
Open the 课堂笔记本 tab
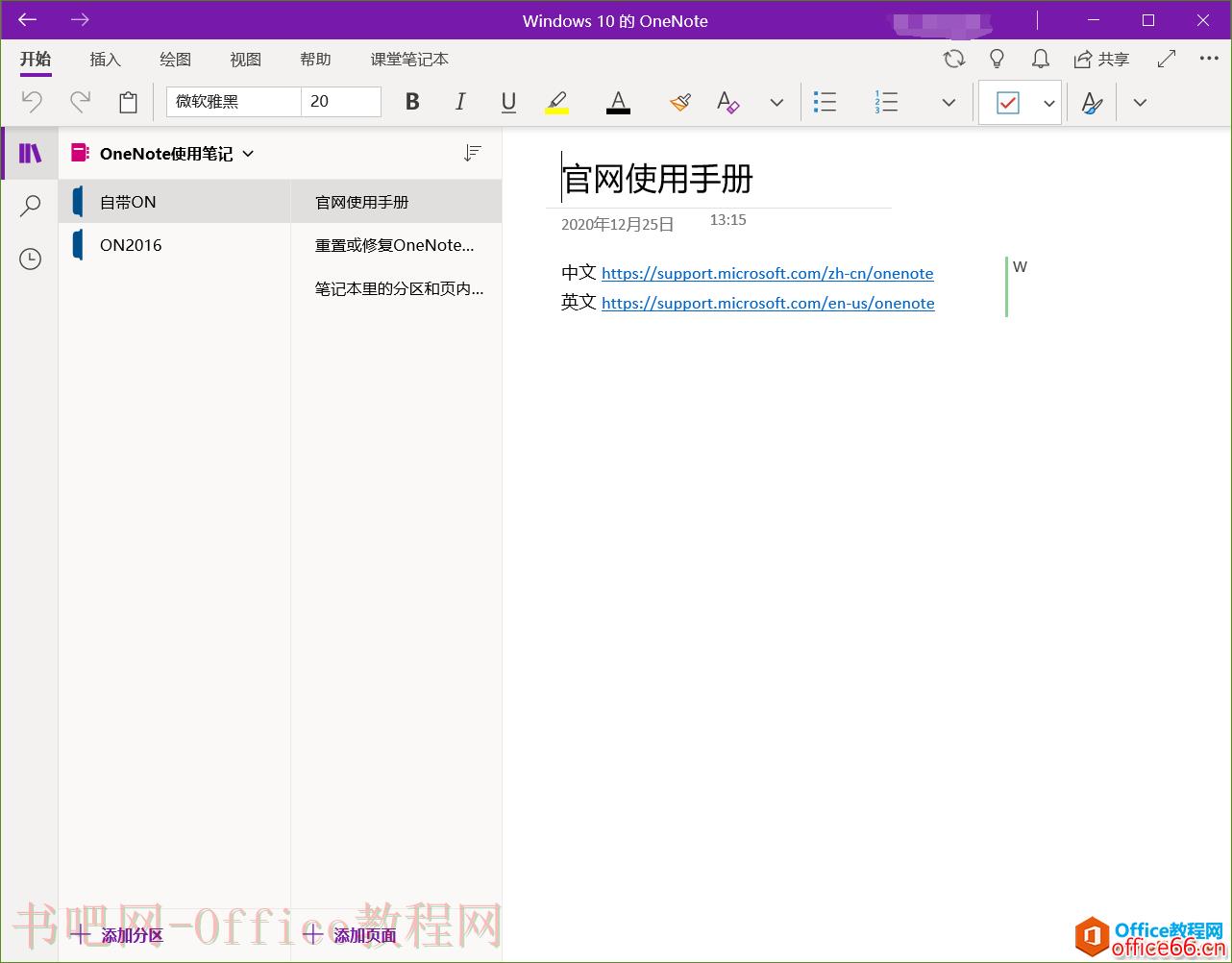coord(409,59)
